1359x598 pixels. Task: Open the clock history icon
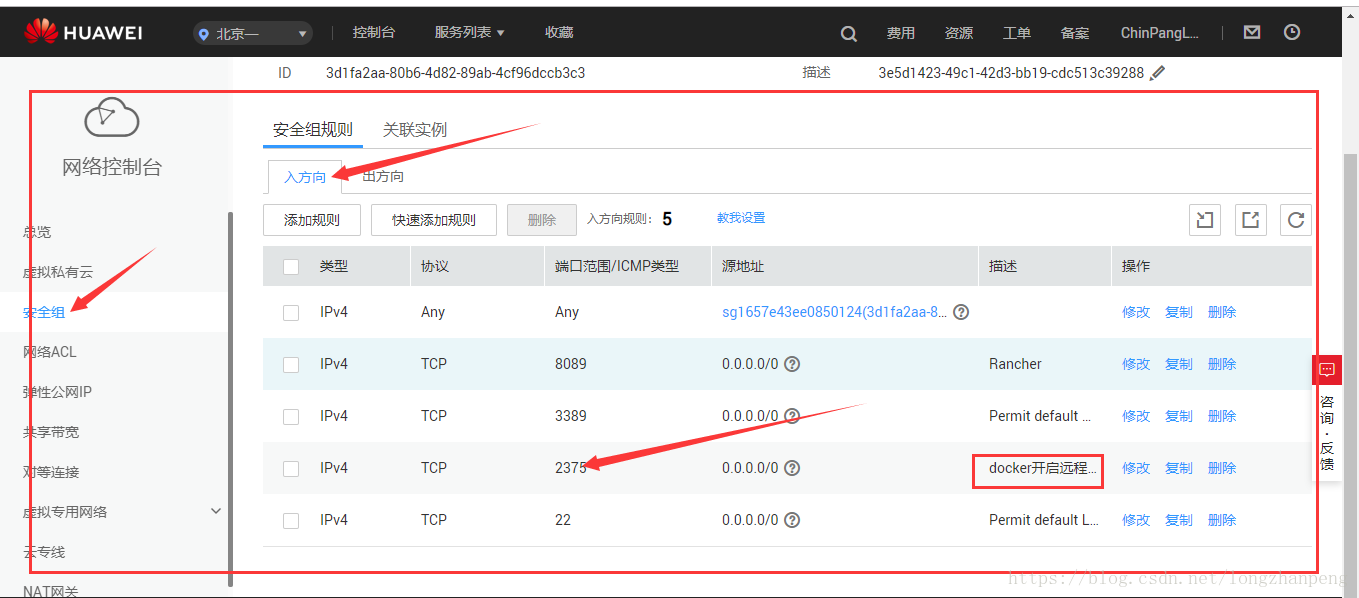(1292, 33)
